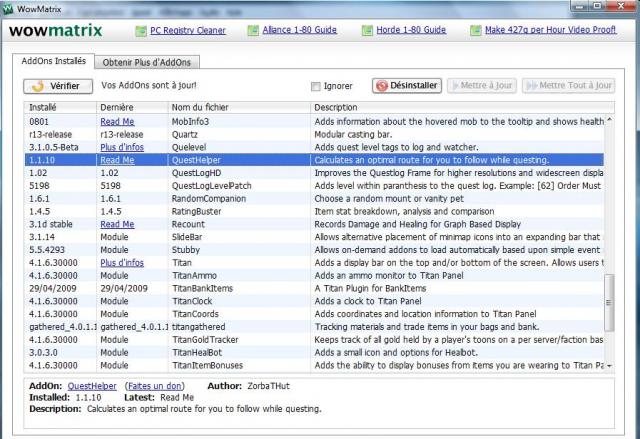Open Plus d'infos link for Quelevel

[x=122, y=147]
